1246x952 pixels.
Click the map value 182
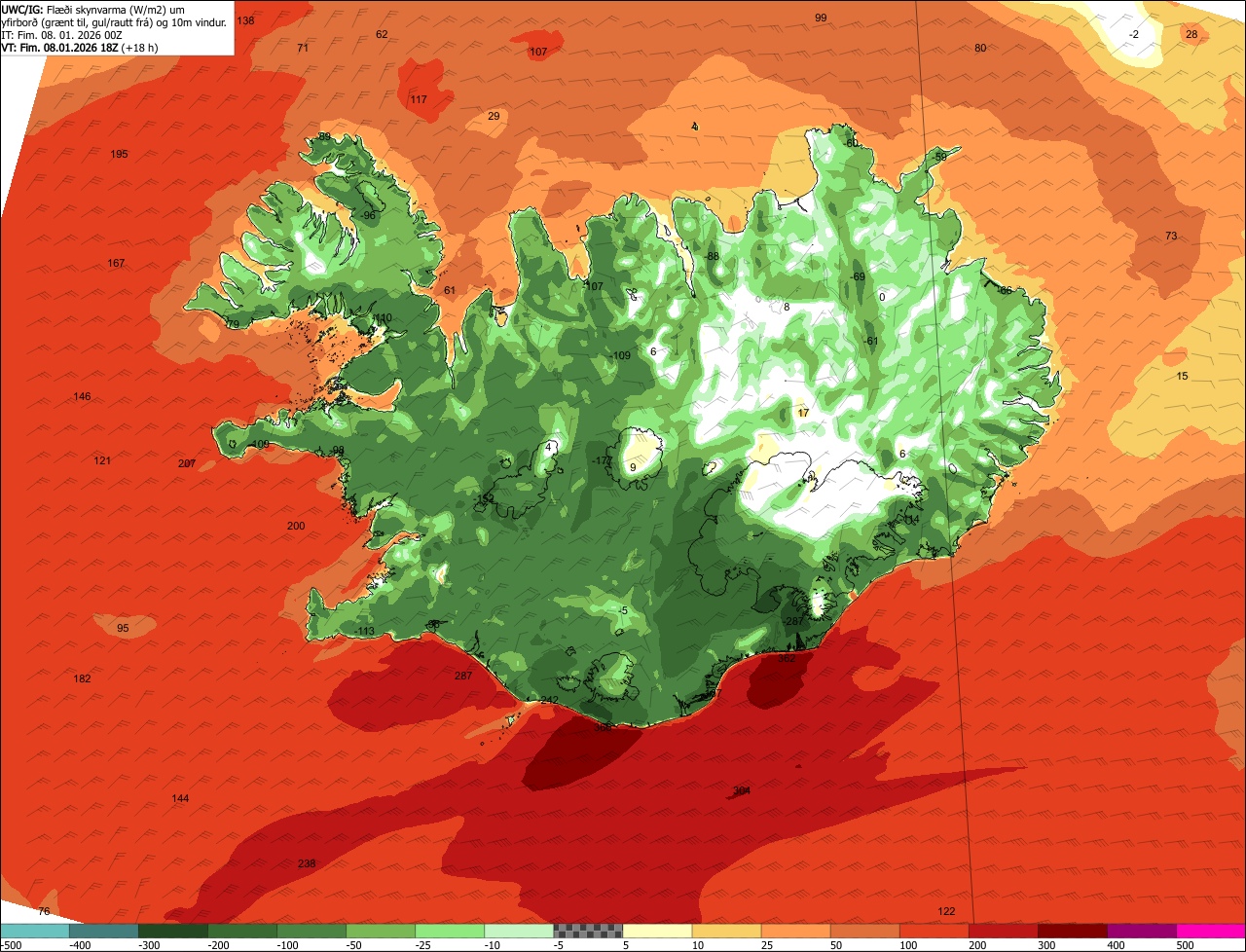pyautogui.click(x=82, y=678)
